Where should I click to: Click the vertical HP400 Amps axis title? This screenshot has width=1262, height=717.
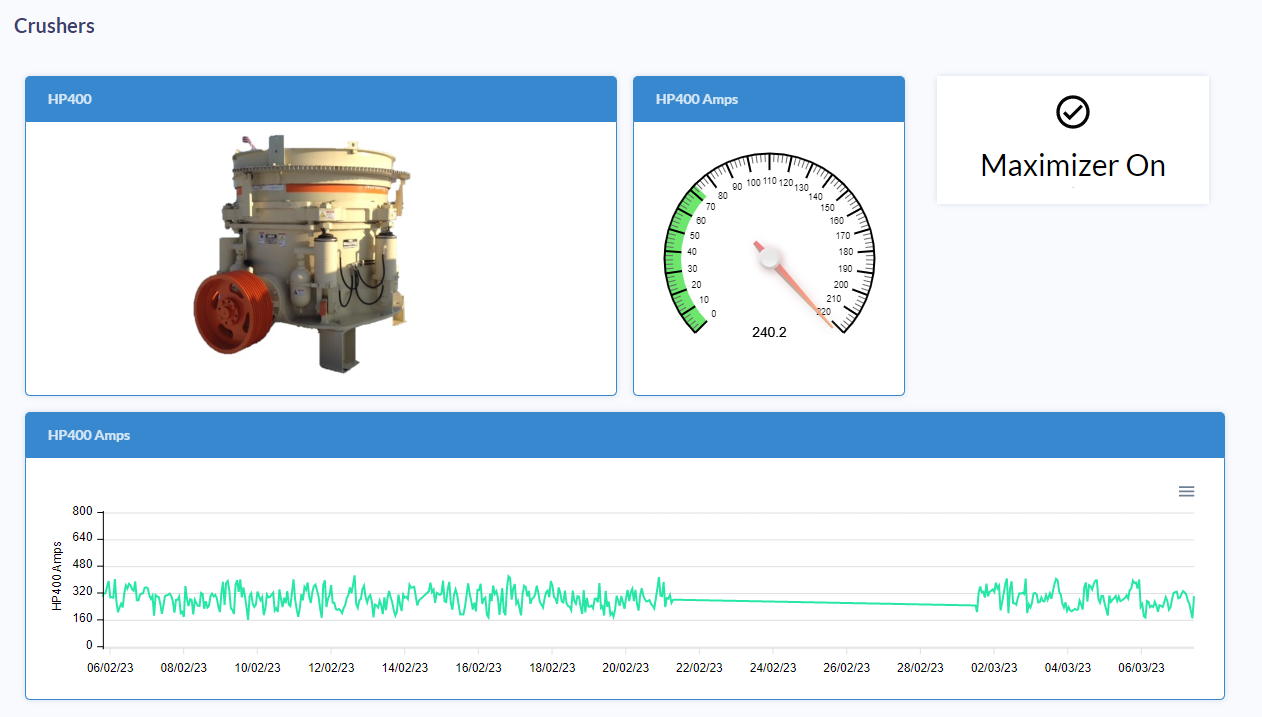click(x=57, y=576)
